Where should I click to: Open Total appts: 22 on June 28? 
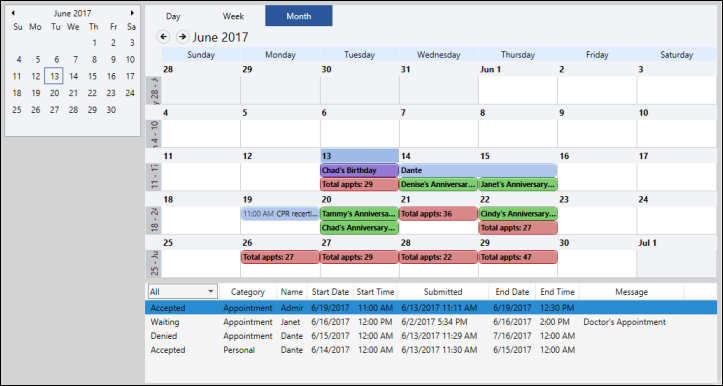(x=439, y=257)
